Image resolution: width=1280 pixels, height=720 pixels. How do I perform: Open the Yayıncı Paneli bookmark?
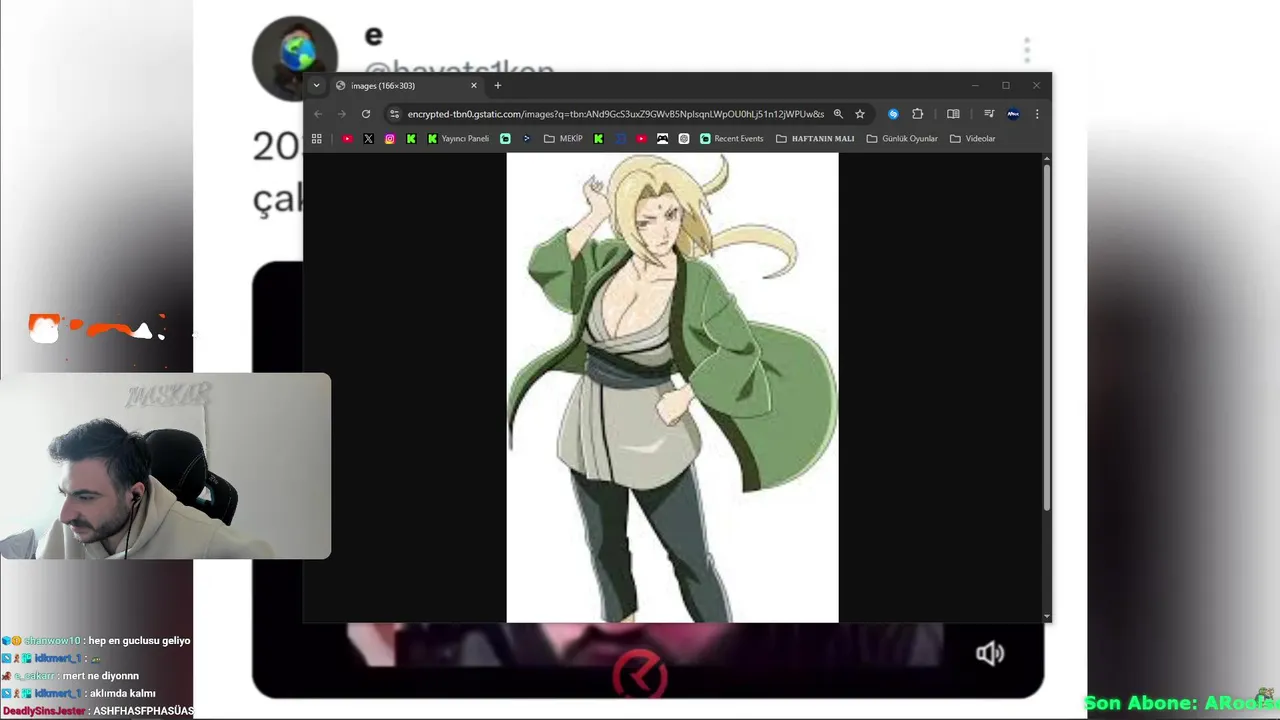[x=458, y=139]
